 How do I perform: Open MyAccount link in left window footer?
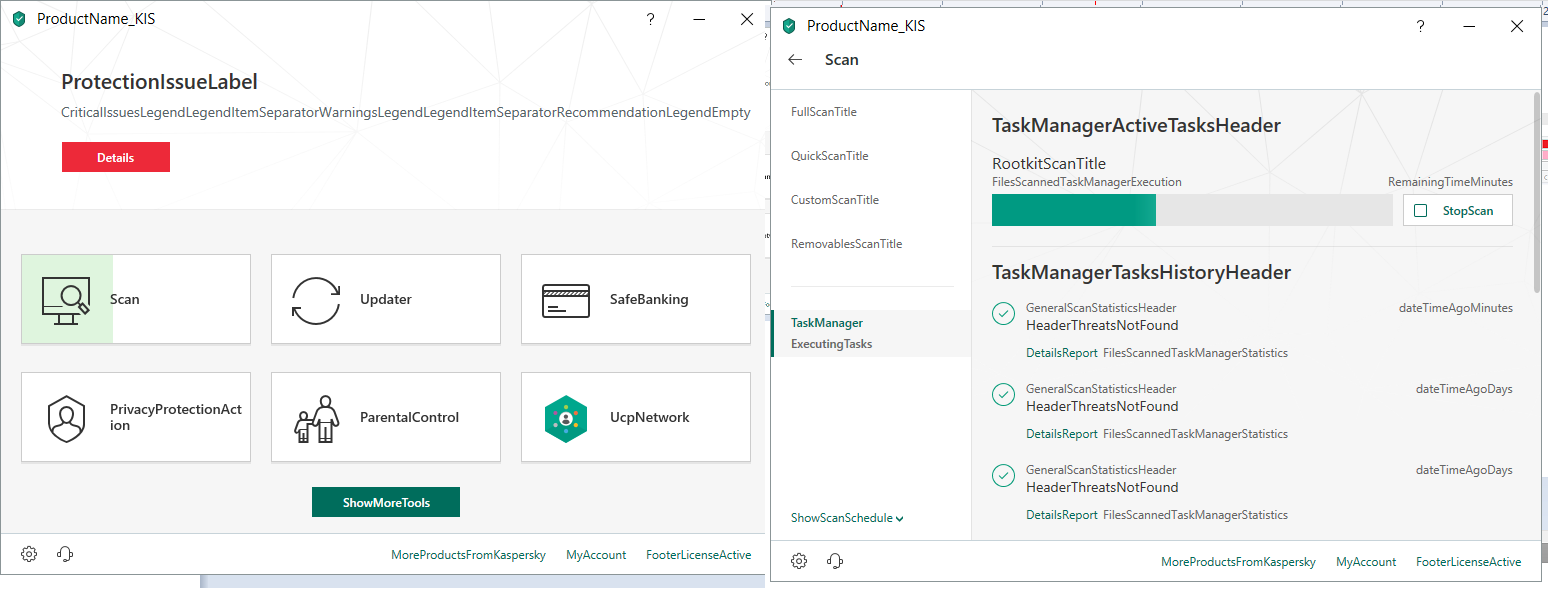click(596, 555)
